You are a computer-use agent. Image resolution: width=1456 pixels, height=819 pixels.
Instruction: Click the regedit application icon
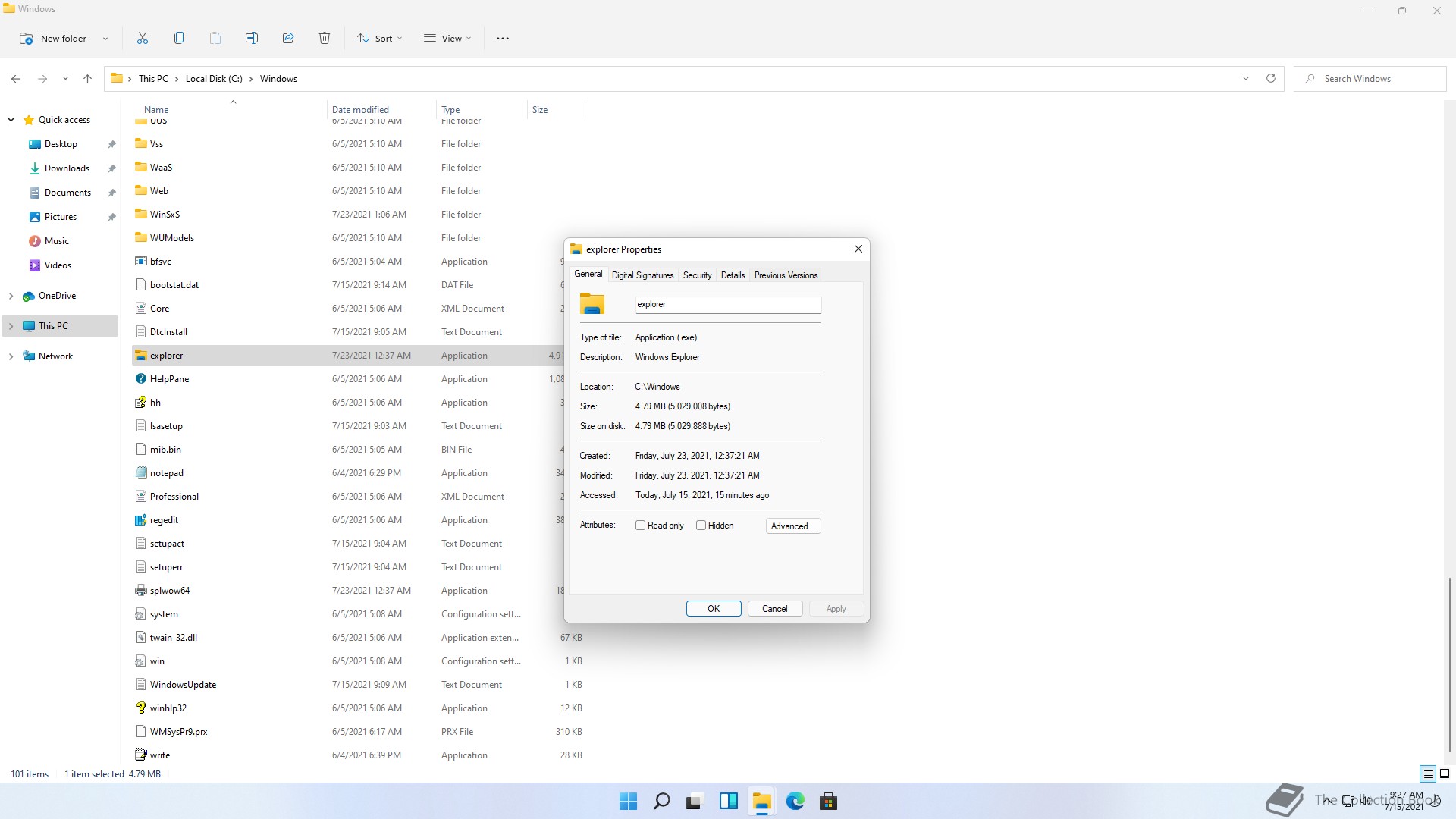(140, 520)
